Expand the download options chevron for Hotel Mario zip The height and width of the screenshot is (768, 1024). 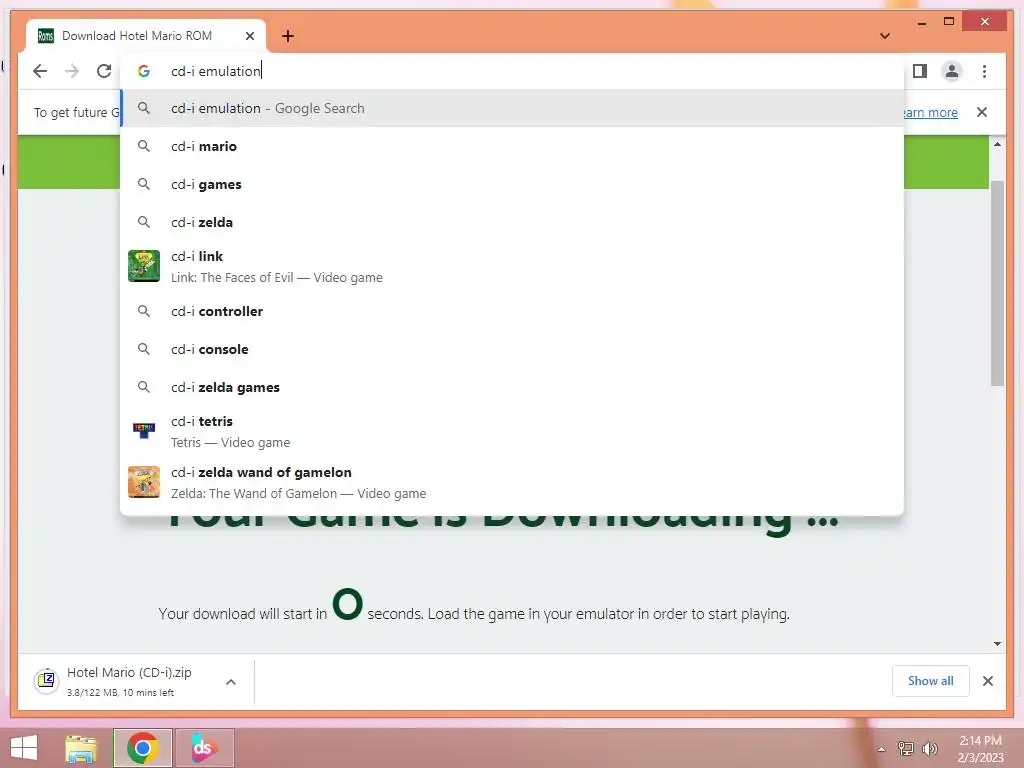(231, 682)
